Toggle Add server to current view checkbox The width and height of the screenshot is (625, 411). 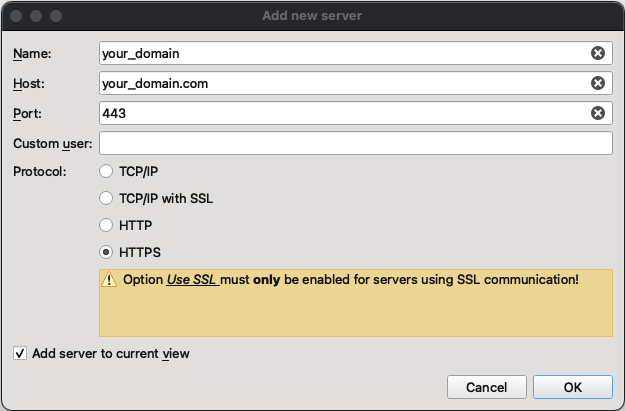[x=20, y=353]
